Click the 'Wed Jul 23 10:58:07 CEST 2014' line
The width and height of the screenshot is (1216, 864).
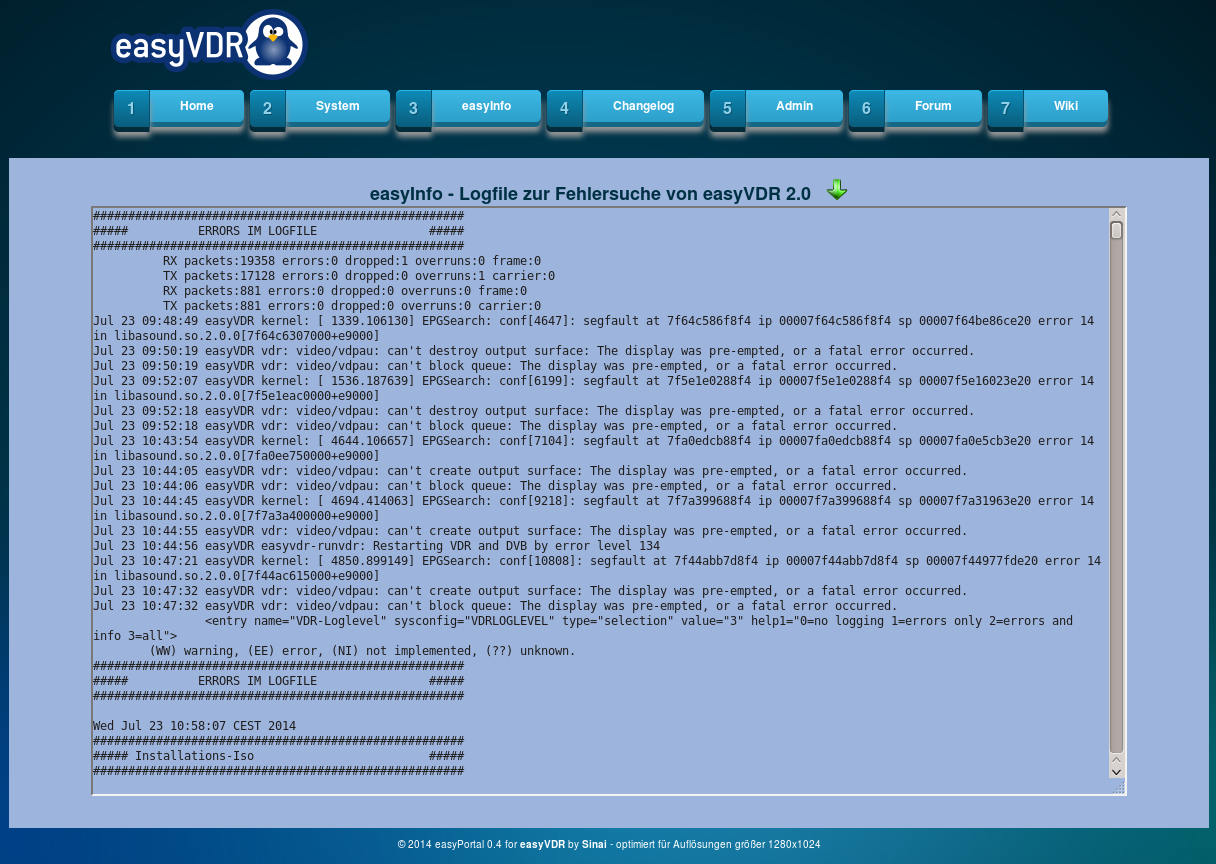[194, 726]
